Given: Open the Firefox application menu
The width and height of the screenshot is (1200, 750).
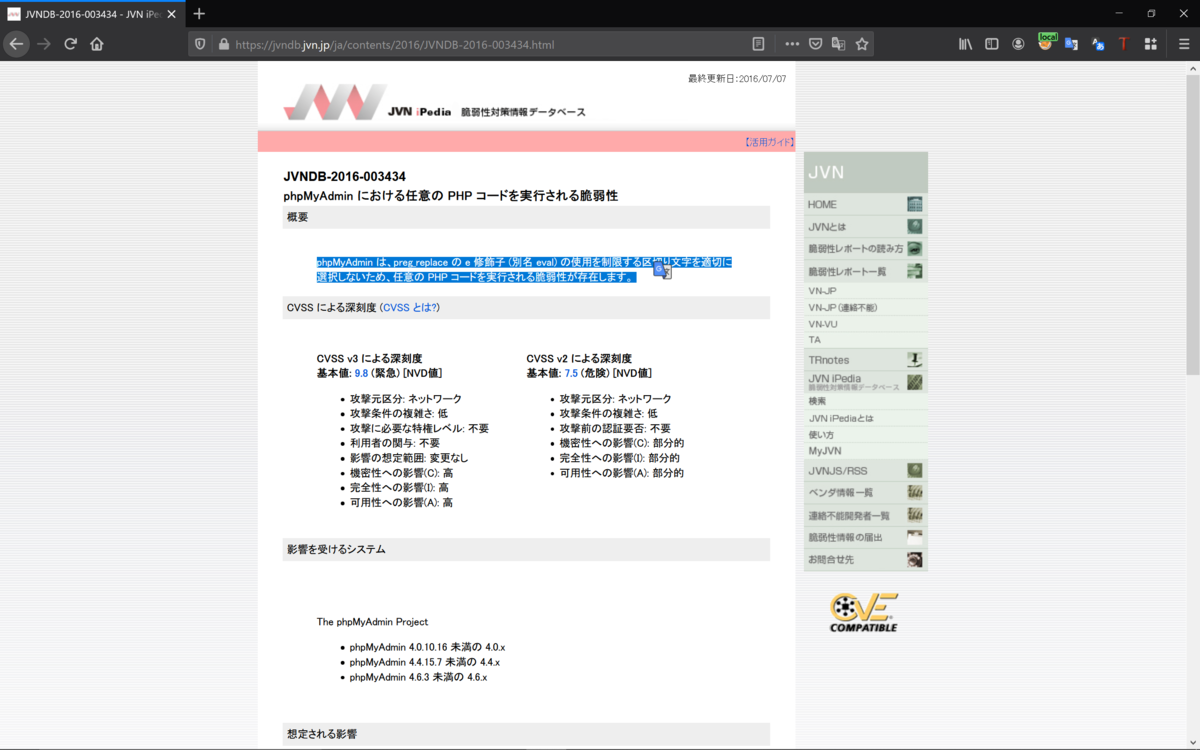Looking at the screenshot, I should pyautogui.click(x=1185, y=44).
